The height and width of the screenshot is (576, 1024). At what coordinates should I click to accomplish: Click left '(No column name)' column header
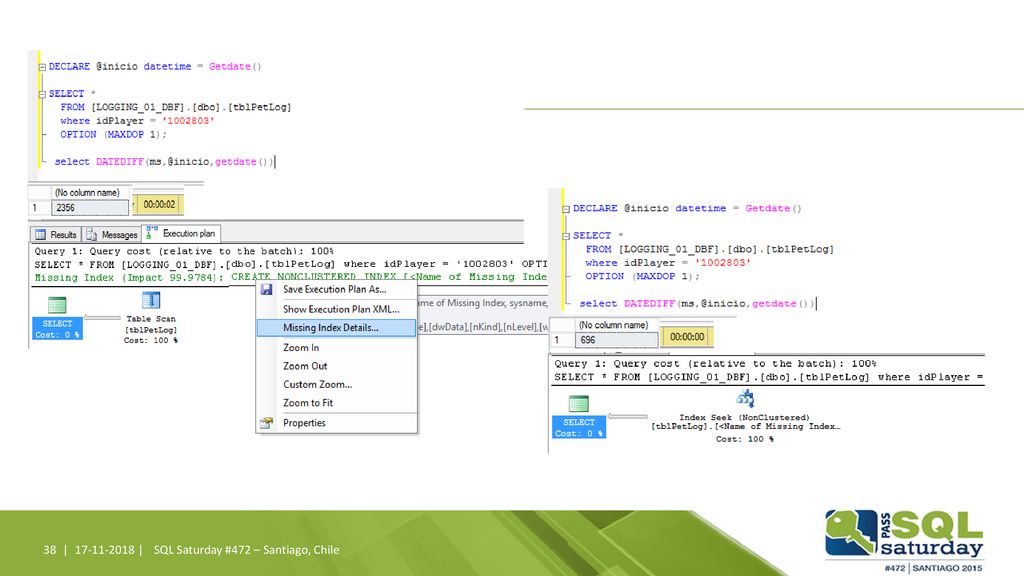coord(88,193)
